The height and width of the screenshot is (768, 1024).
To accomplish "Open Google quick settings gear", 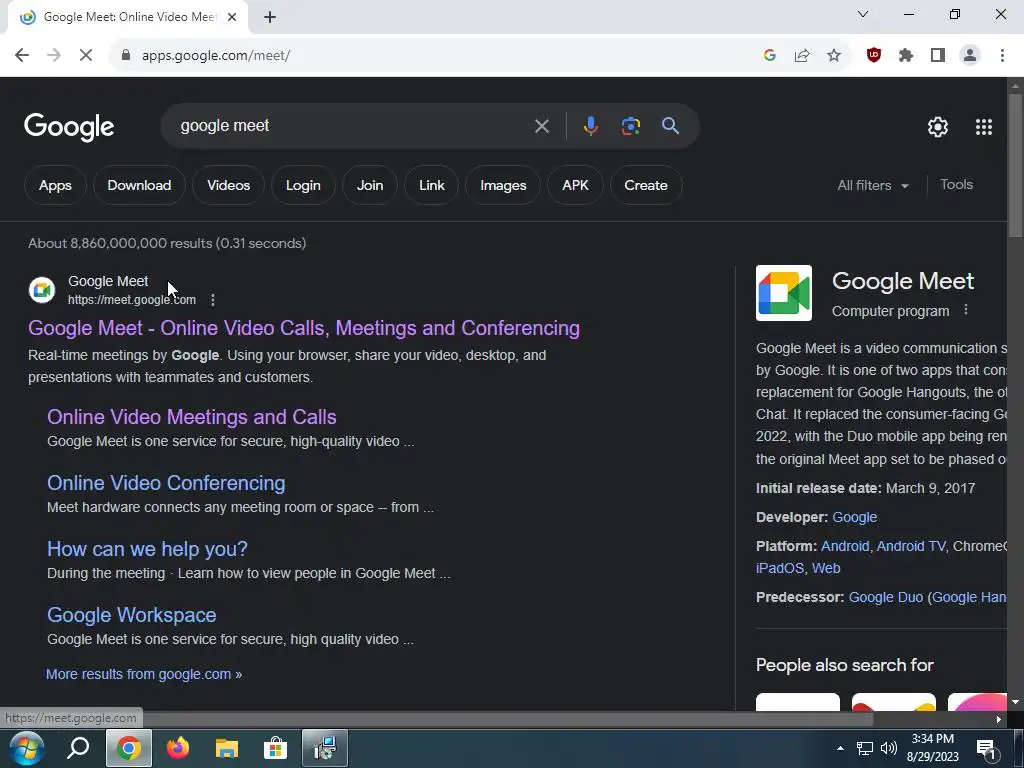I will tap(938, 127).
